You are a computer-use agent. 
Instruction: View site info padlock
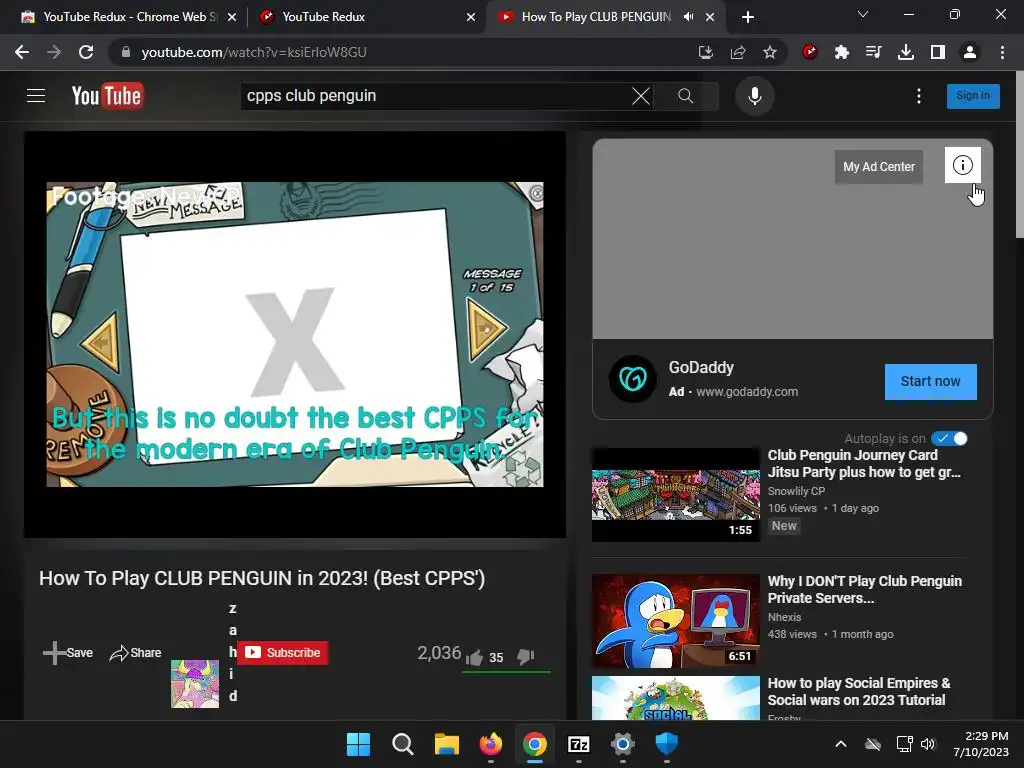click(126, 52)
